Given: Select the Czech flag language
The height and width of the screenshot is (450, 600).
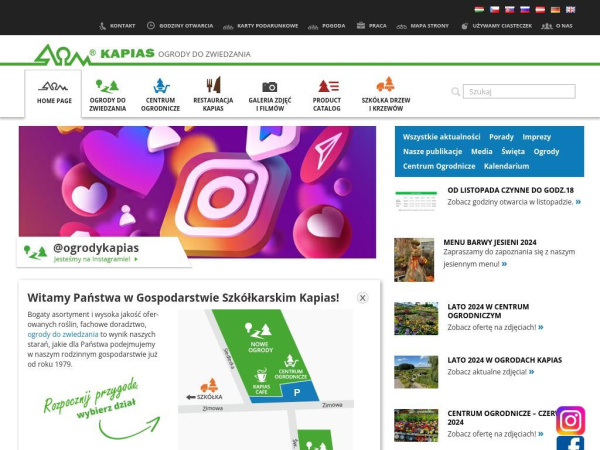Looking at the screenshot, I should click(x=494, y=10).
